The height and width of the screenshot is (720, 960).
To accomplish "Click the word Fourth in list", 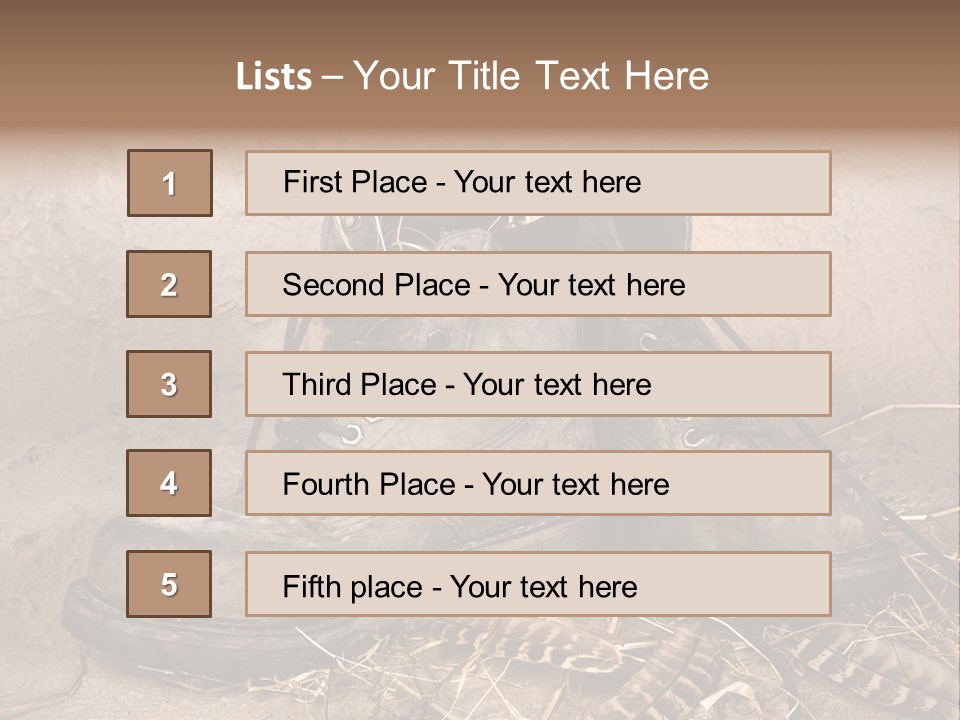I will pos(326,484).
